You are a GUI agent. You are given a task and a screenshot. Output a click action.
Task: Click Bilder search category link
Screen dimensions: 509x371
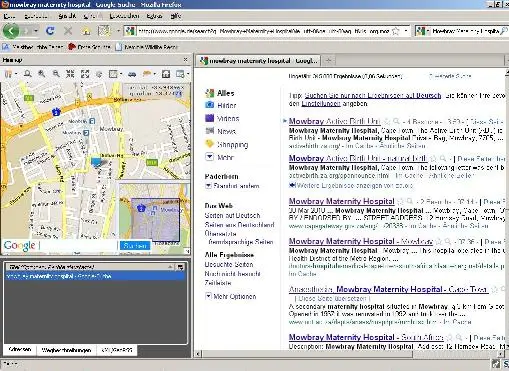(x=227, y=105)
